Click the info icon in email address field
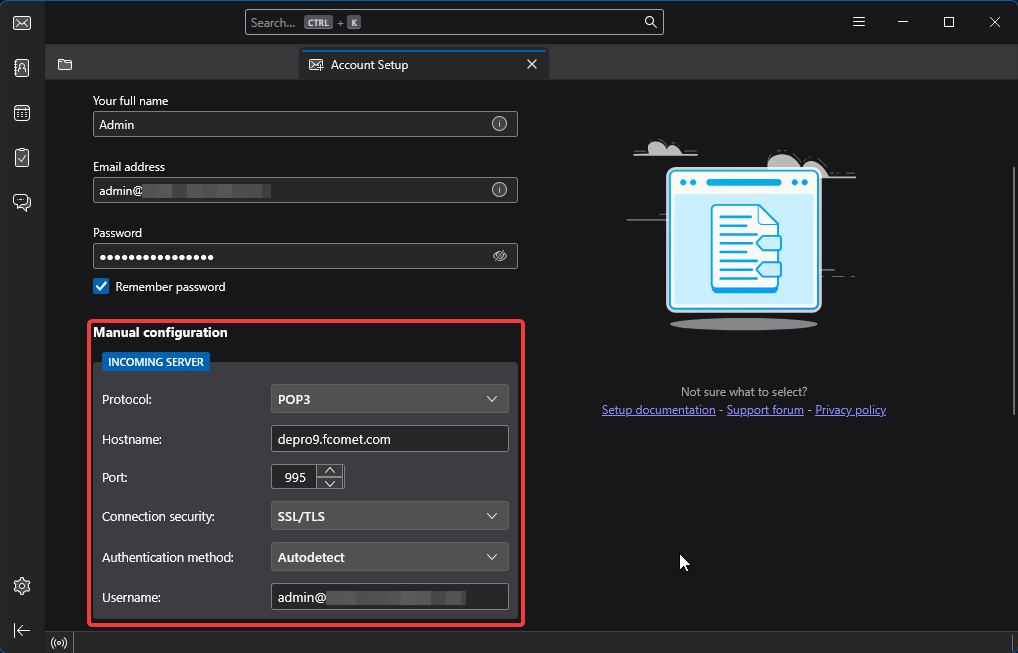This screenshot has height=653, width=1018. (499, 190)
